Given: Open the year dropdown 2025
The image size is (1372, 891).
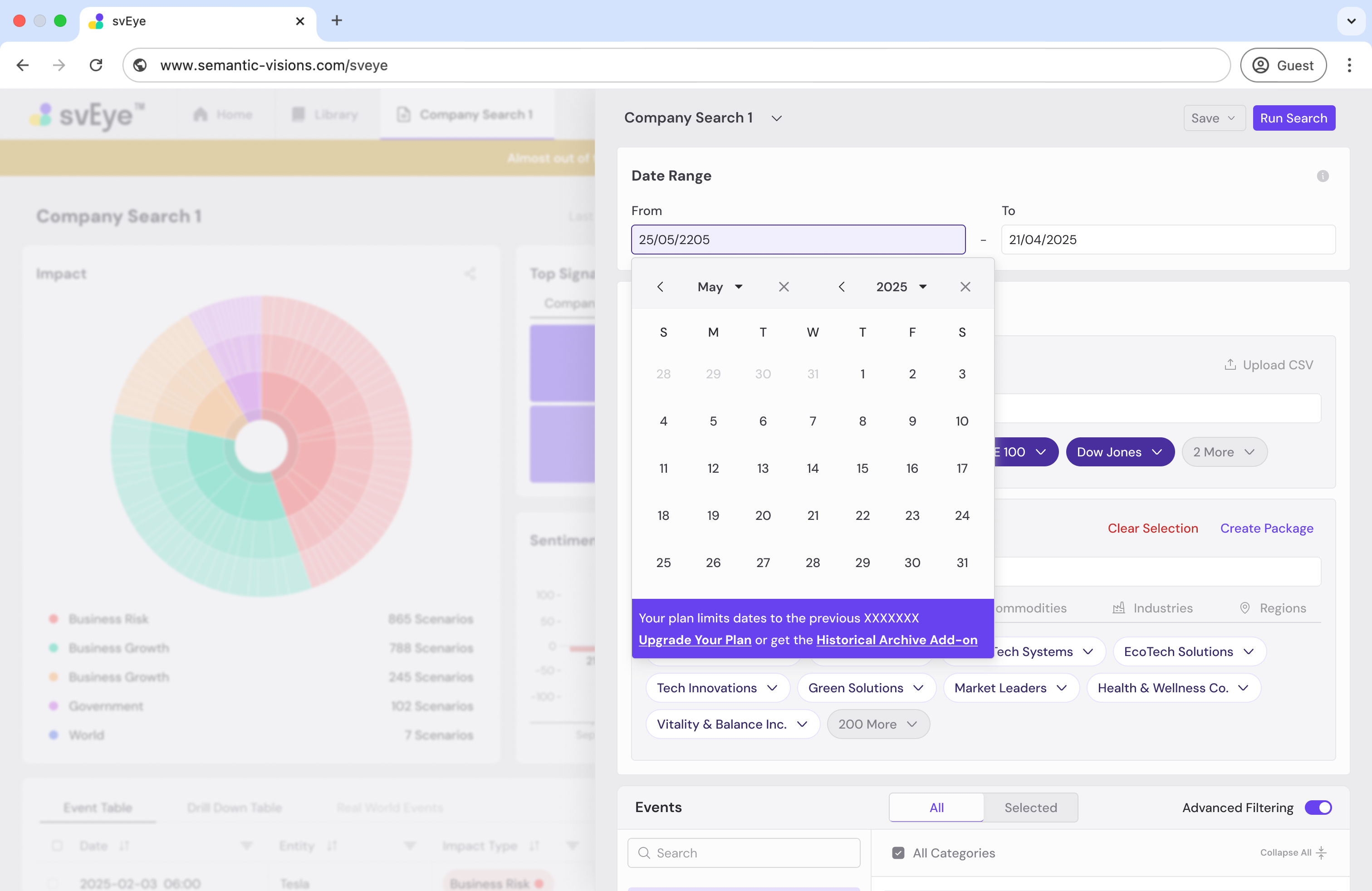Looking at the screenshot, I should [x=901, y=286].
